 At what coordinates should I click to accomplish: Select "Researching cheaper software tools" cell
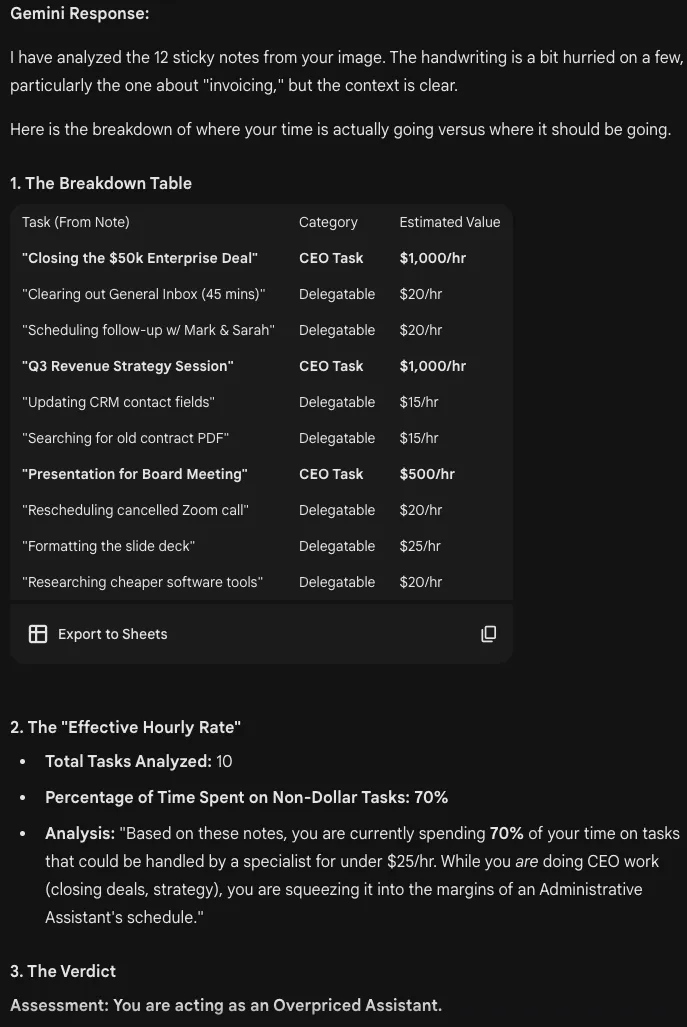[x=142, y=582]
